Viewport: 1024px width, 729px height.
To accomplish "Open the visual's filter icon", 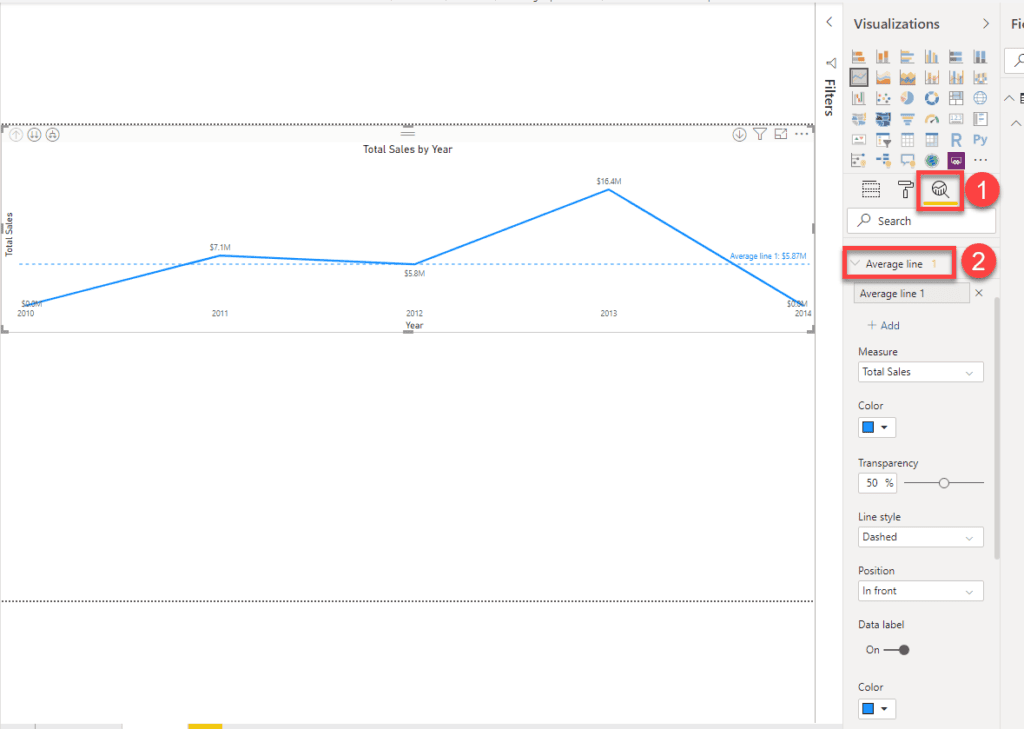I will point(760,134).
